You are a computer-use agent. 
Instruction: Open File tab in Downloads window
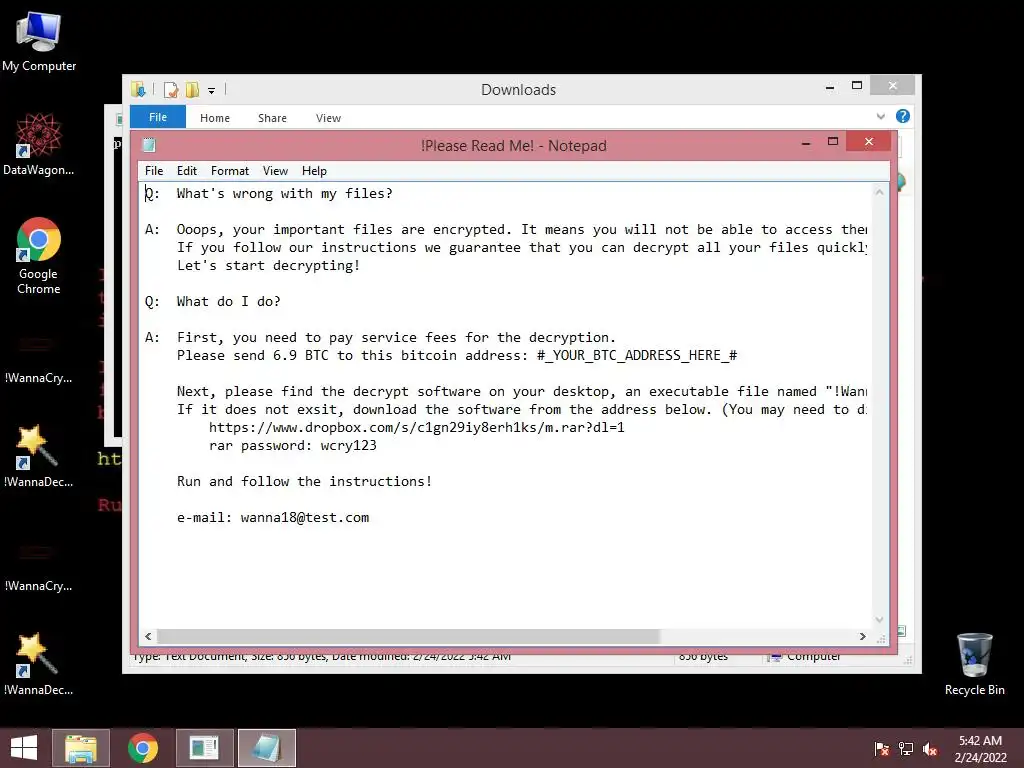158,117
